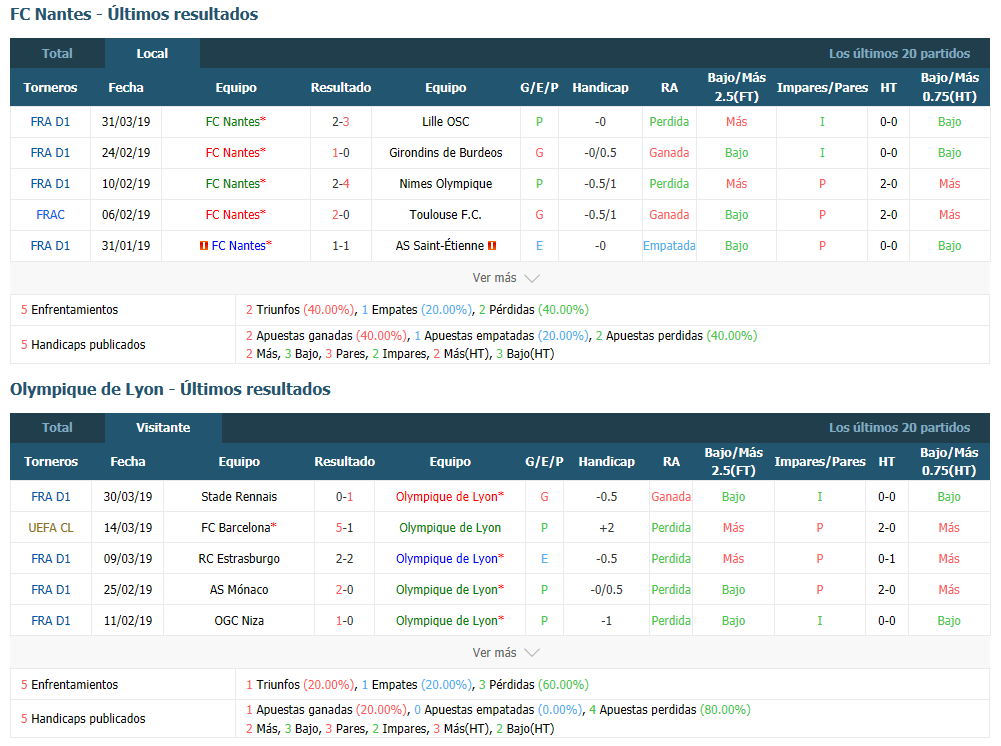
Task: Open Lille OSC team link
Action: [x=446, y=121]
